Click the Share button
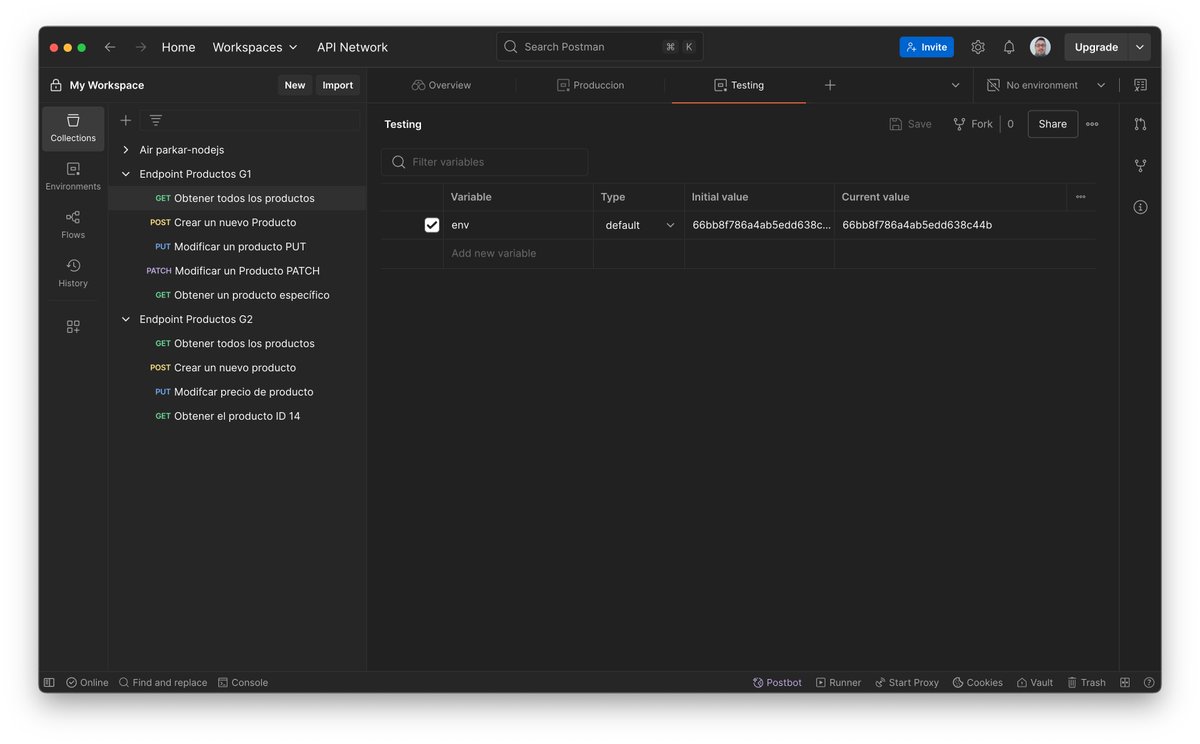 (x=1053, y=124)
